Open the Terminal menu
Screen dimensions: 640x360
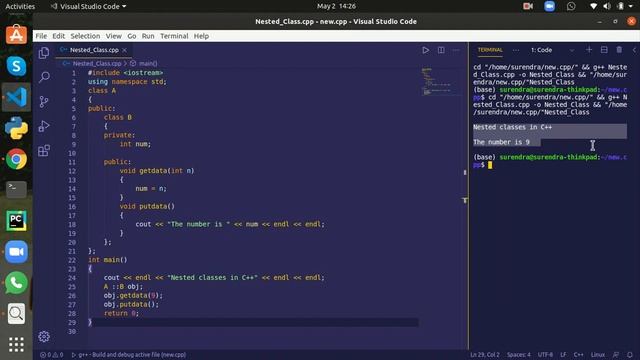[x=174, y=36]
